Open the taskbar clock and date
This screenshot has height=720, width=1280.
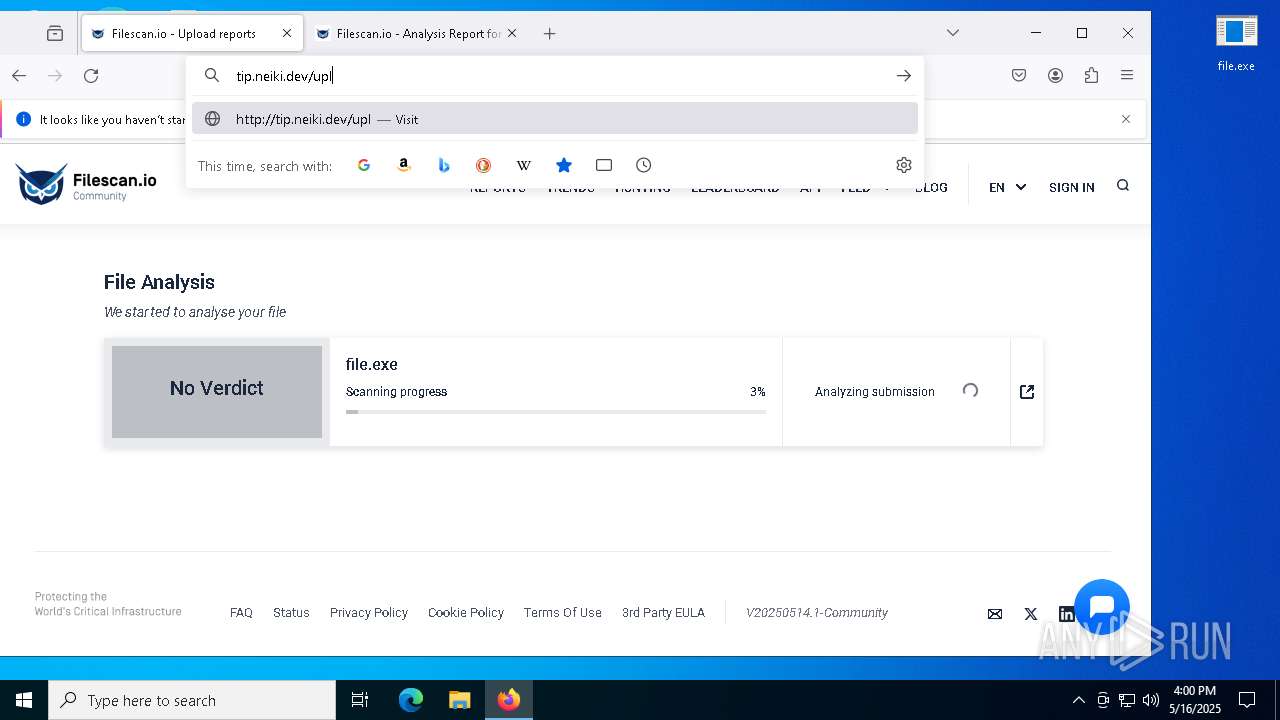tap(1195, 700)
